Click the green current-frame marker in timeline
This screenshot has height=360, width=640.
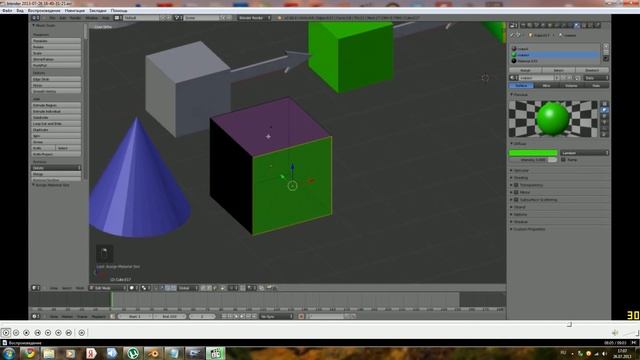[111, 300]
